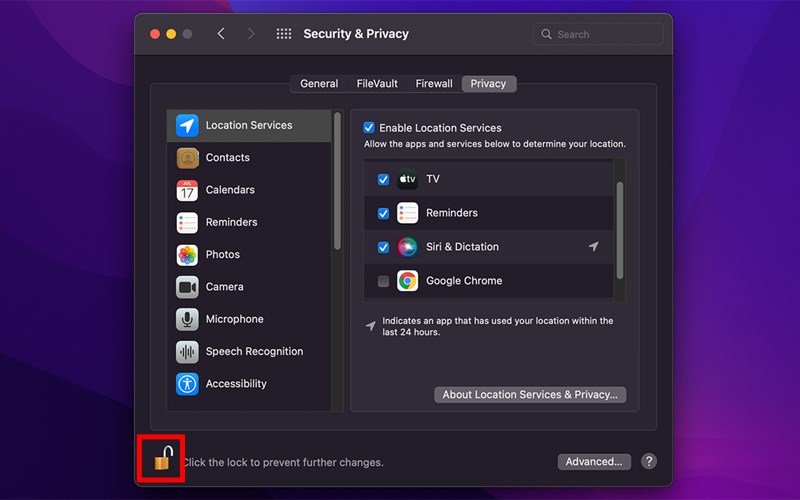Click in the Search field
This screenshot has width=800, height=500.
[x=598, y=34]
